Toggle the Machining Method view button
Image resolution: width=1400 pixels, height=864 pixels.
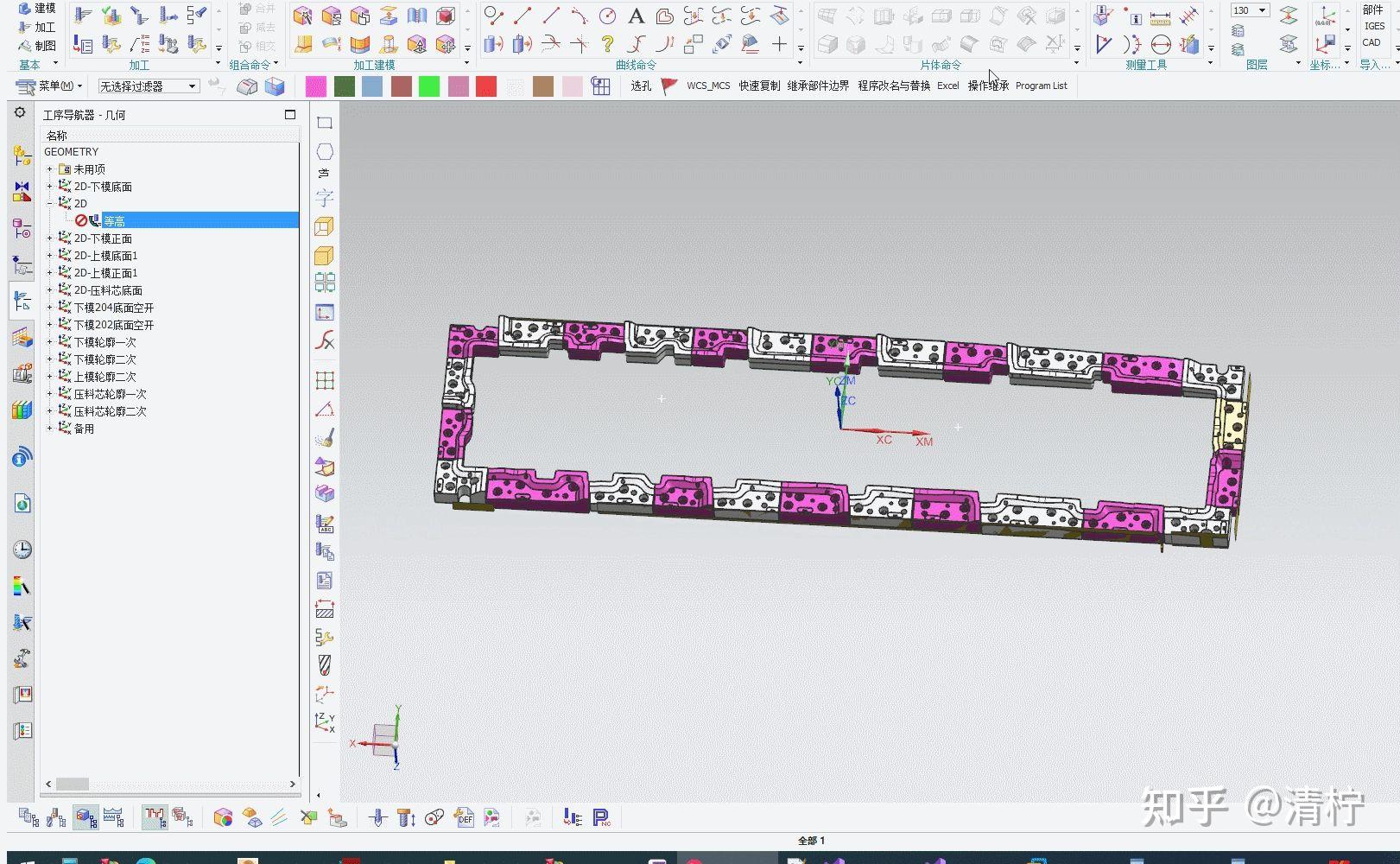point(113,817)
